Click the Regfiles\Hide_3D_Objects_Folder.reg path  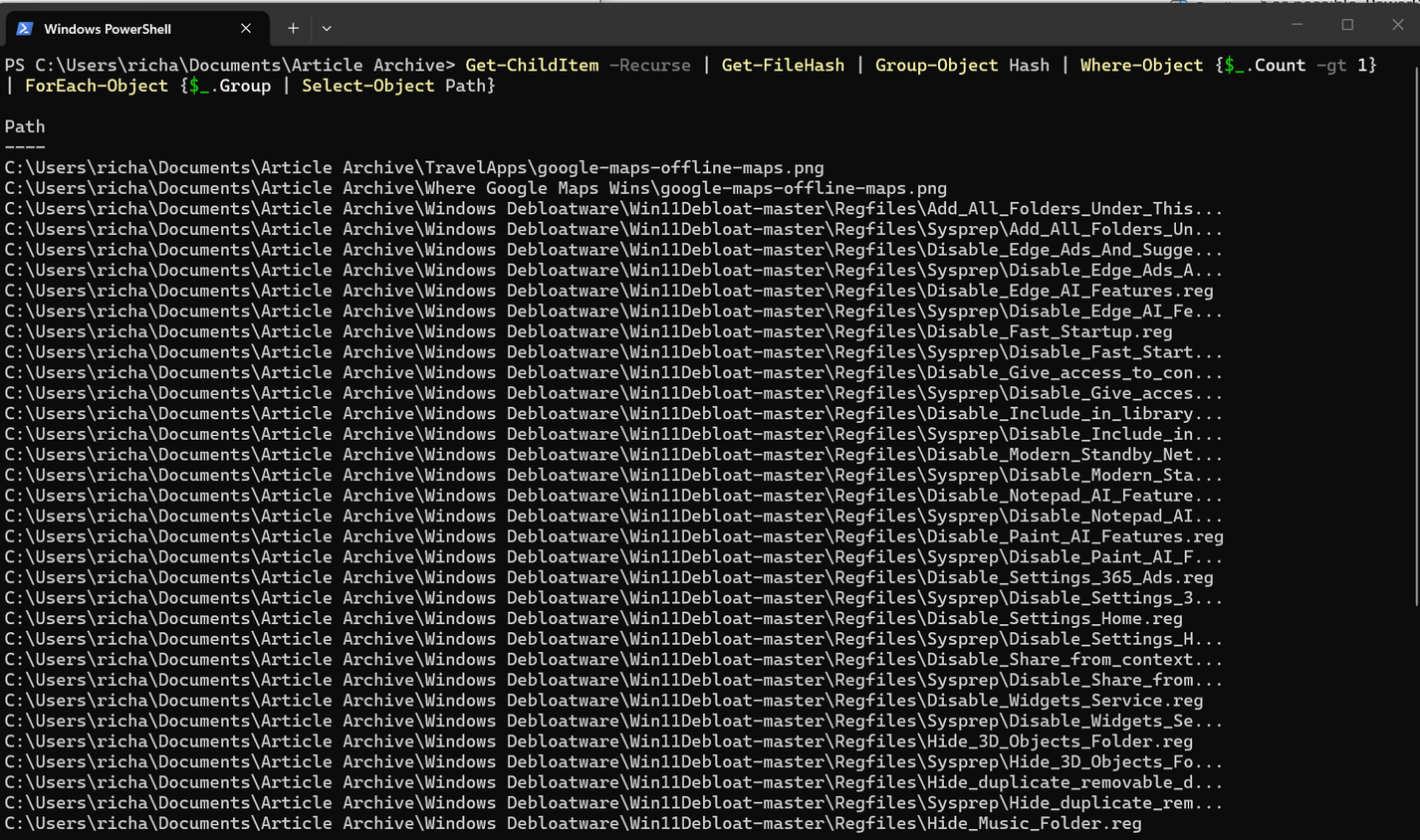(x=598, y=741)
